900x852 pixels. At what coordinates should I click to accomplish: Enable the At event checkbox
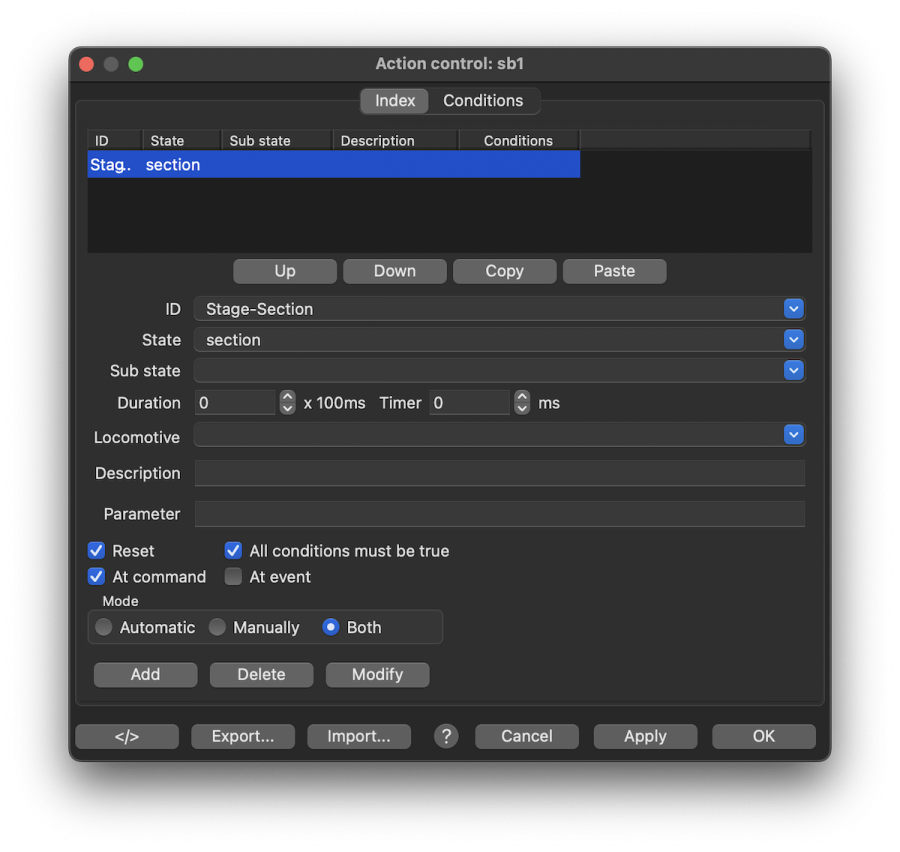[x=233, y=577]
